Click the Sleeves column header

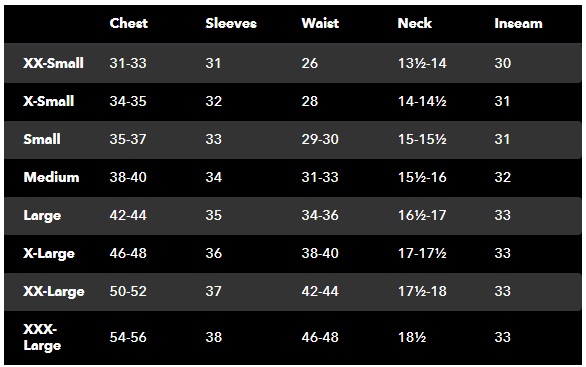pos(231,23)
